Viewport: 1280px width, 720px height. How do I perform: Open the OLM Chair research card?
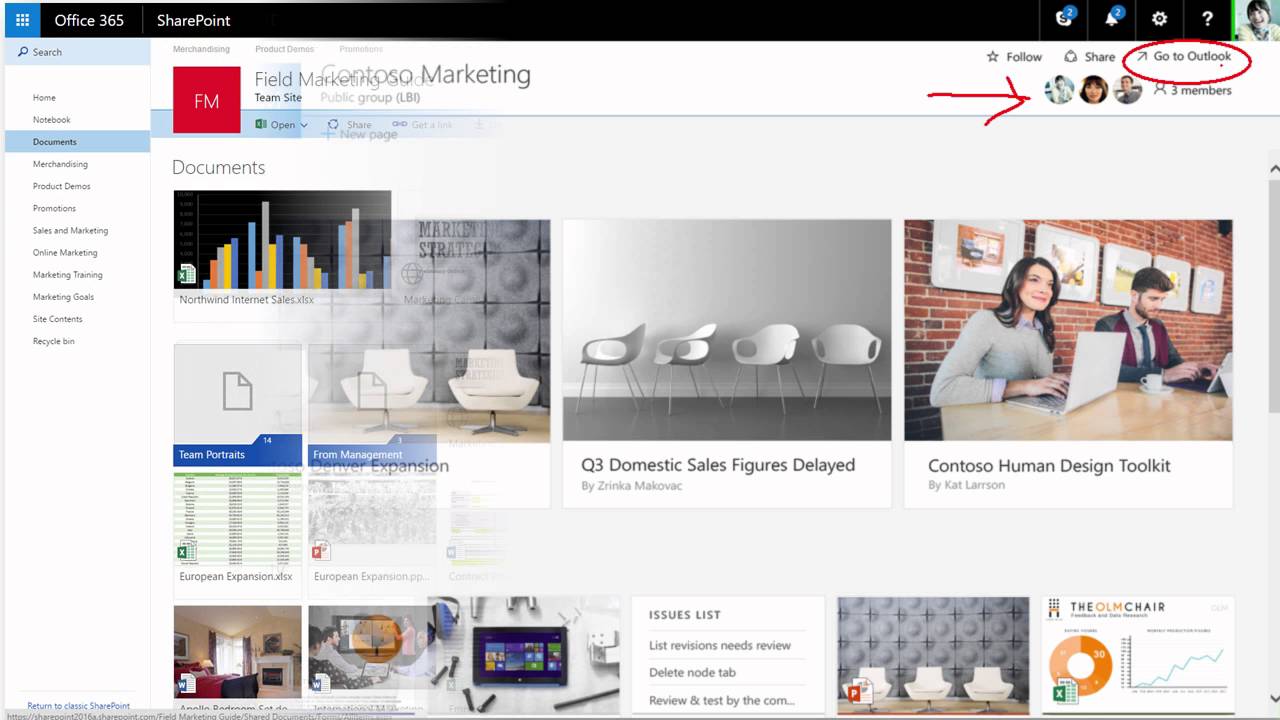tap(1138, 655)
